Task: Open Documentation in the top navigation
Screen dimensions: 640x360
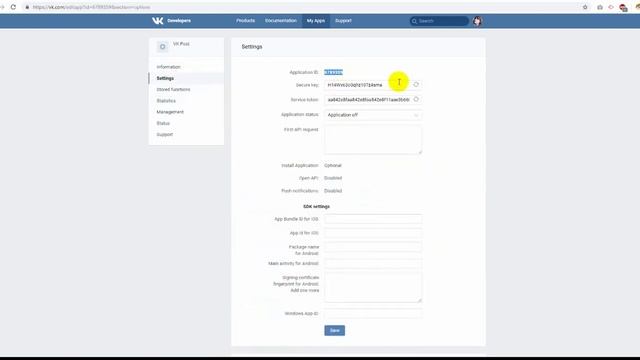Action: coord(281,20)
